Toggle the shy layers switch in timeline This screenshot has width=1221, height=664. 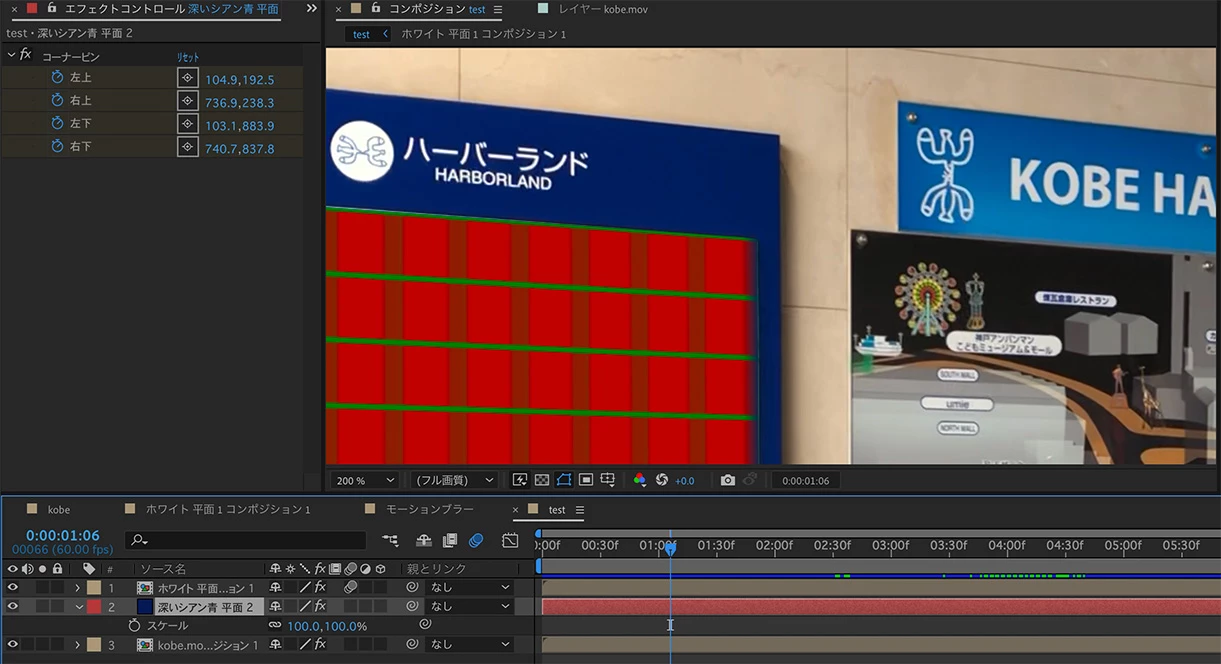click(424, 540)
